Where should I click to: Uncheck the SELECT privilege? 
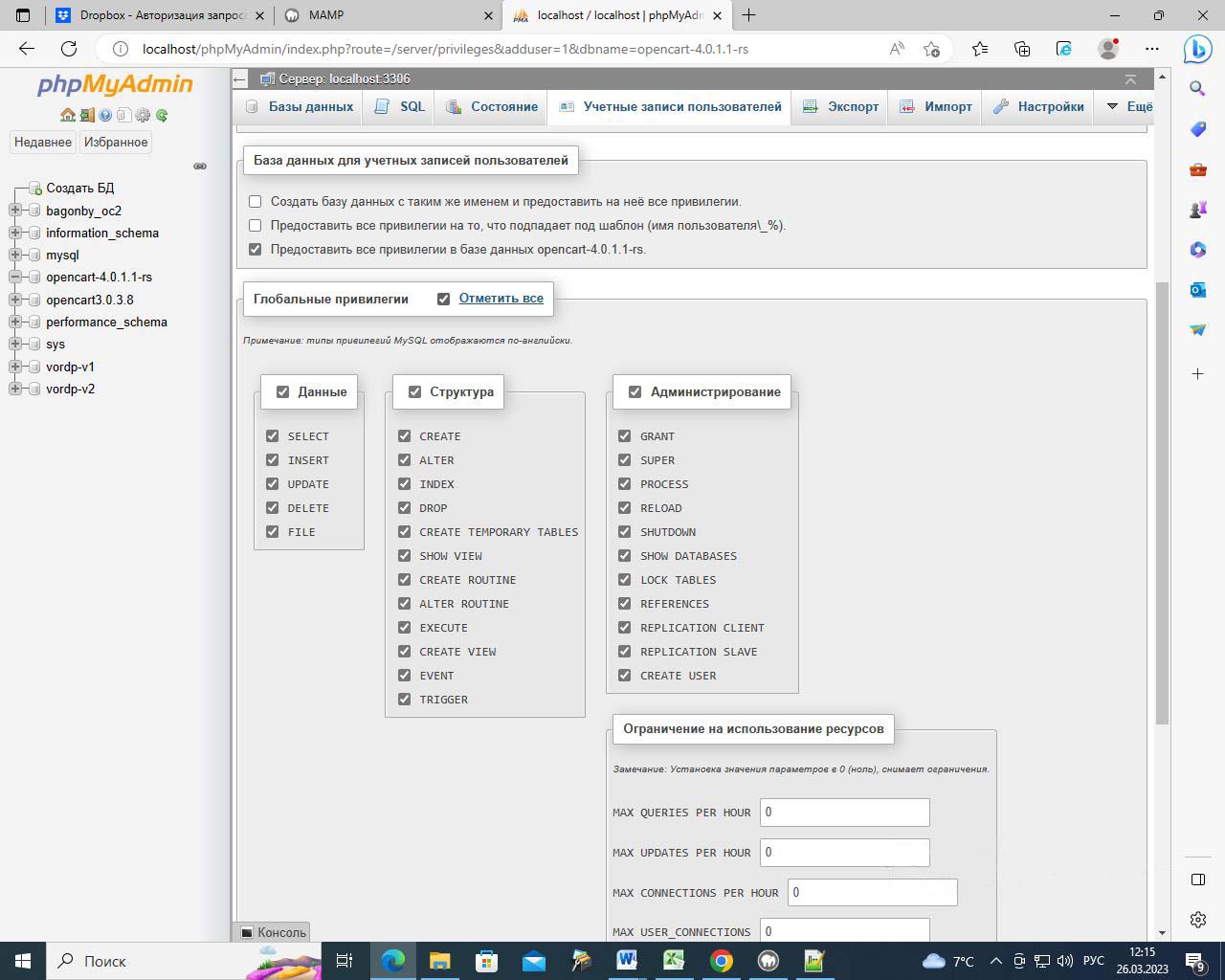click(x=273, y=436)
